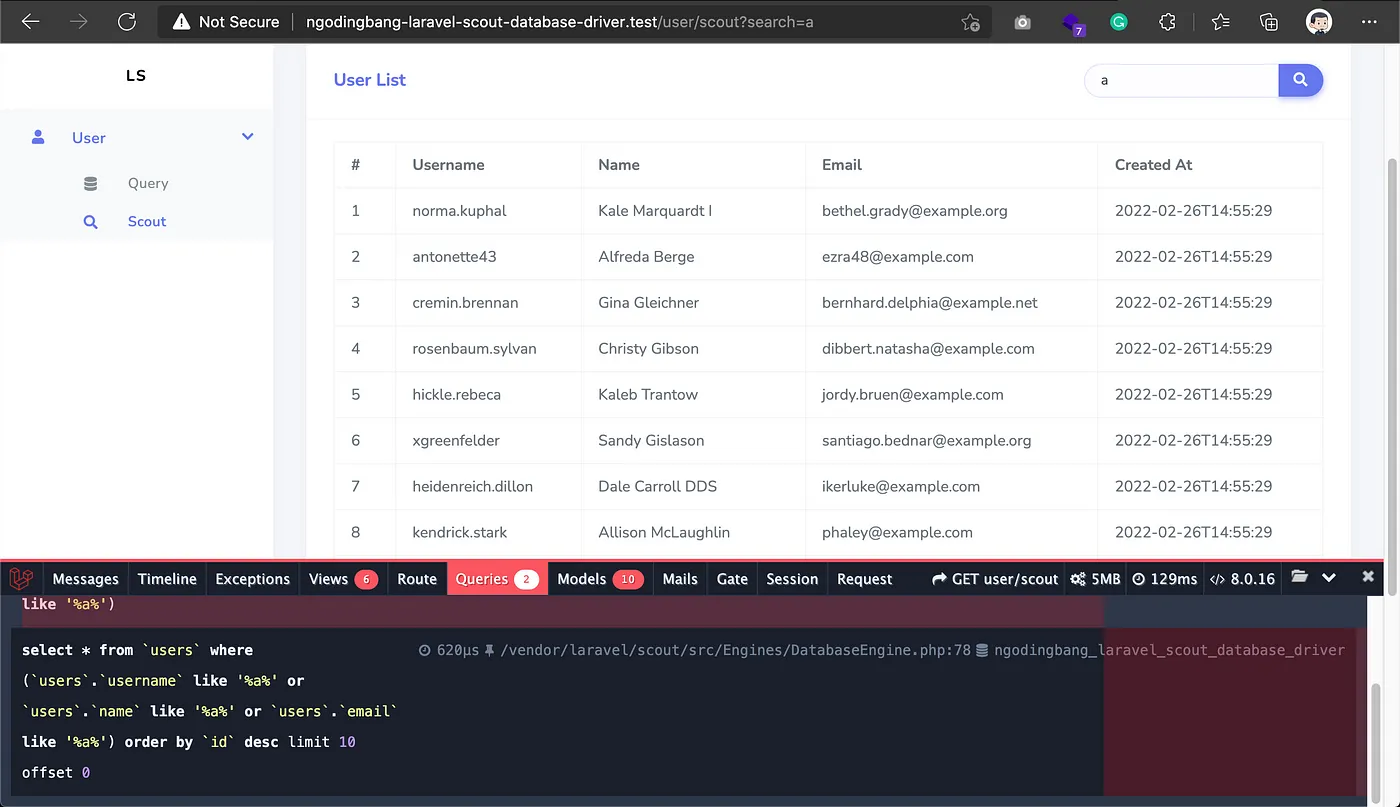Click the Grammarly extension icon
This screenshot has width=1400, height=807.
(x=1119, y=22)
